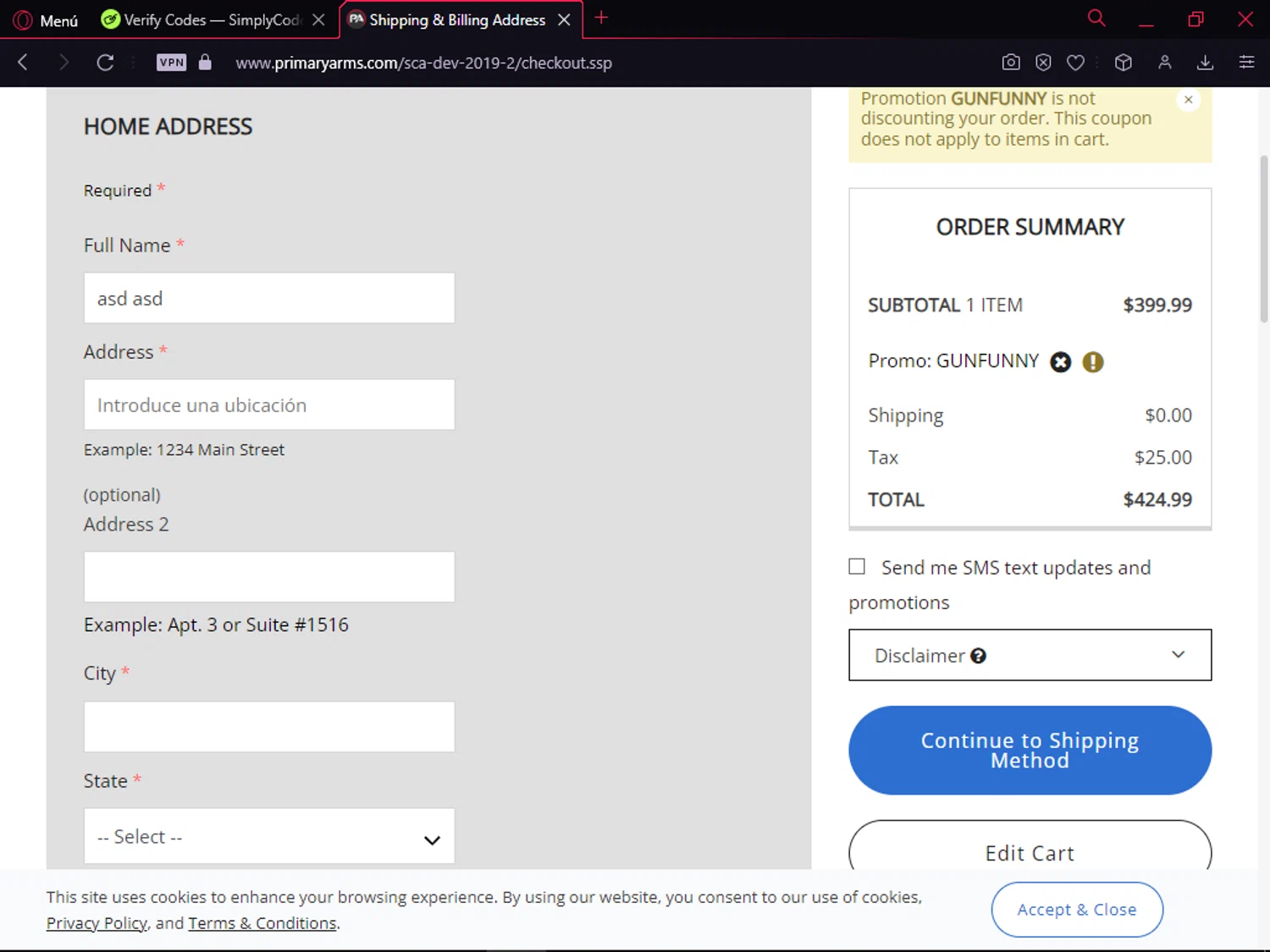Show the Disclaimer help question icon

[x=978, y=656]
